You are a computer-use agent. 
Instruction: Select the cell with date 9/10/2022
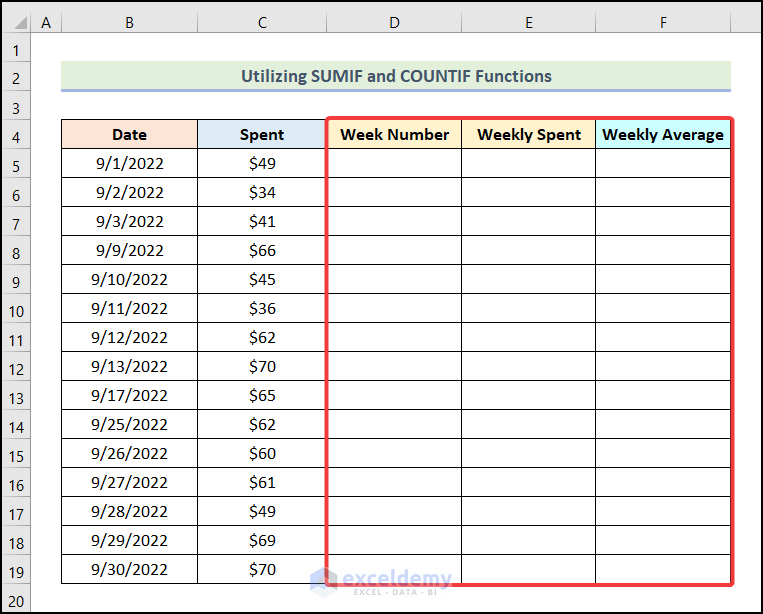coord(129,279)
